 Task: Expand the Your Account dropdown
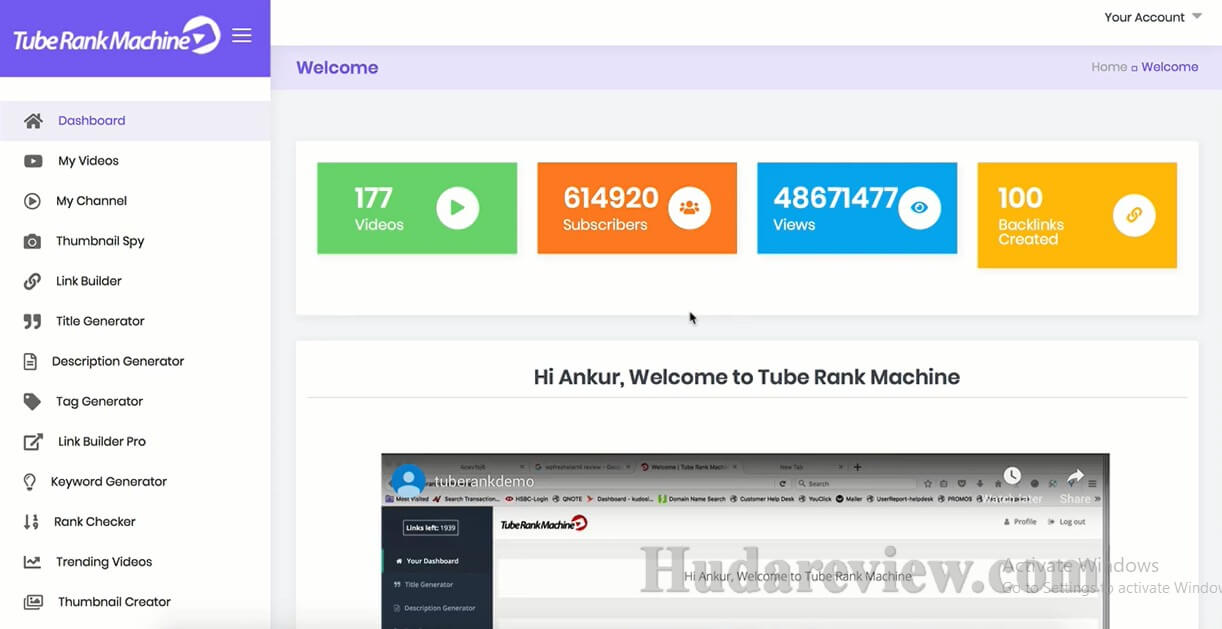(1153, 17)
